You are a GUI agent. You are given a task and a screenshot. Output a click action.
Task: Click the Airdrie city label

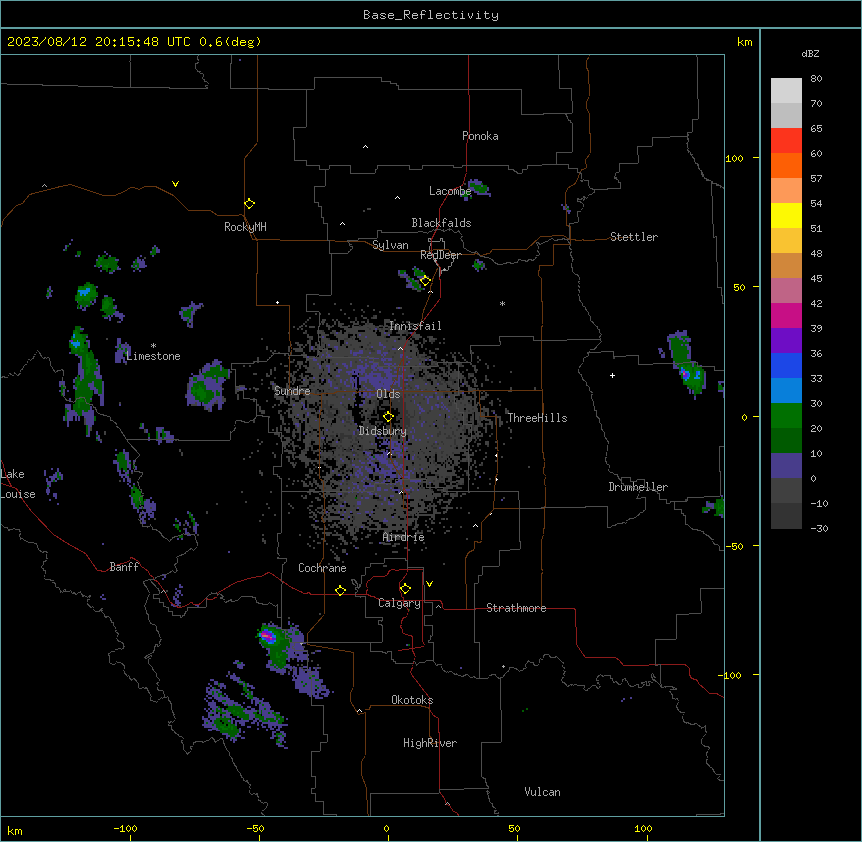click(404, 537)
